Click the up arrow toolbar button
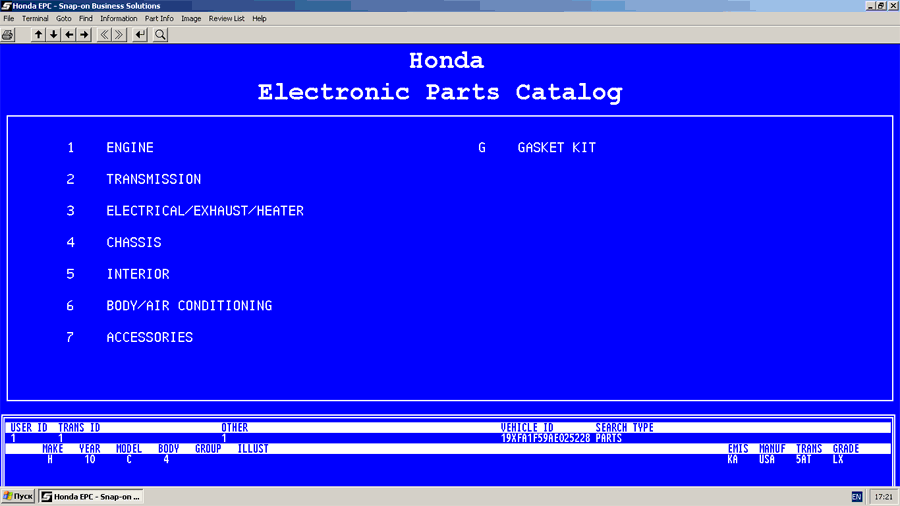This screenshot has width=900, height=506. 38,35
